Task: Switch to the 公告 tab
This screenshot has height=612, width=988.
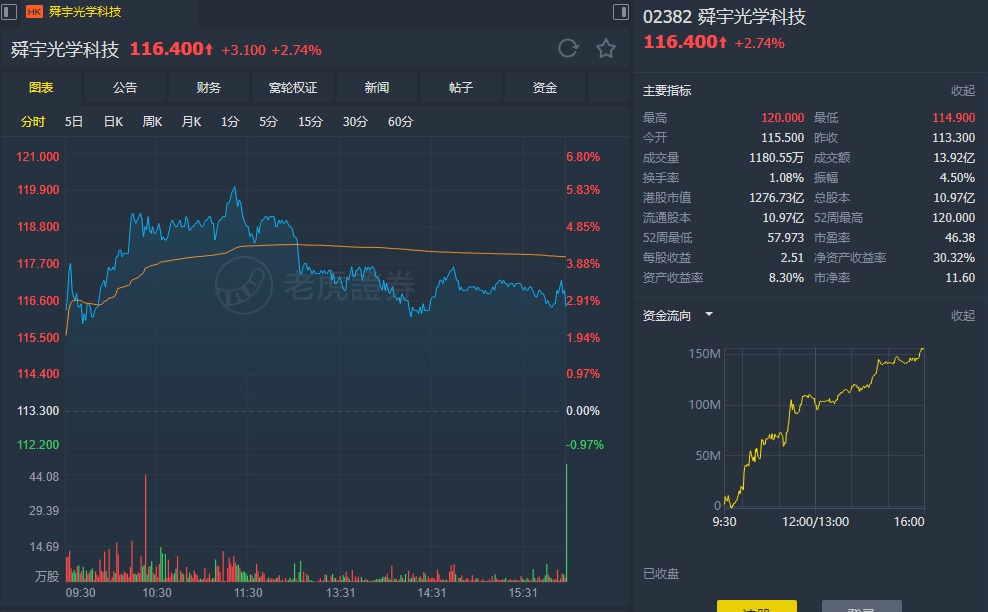Action: click(x=125, y=88)
